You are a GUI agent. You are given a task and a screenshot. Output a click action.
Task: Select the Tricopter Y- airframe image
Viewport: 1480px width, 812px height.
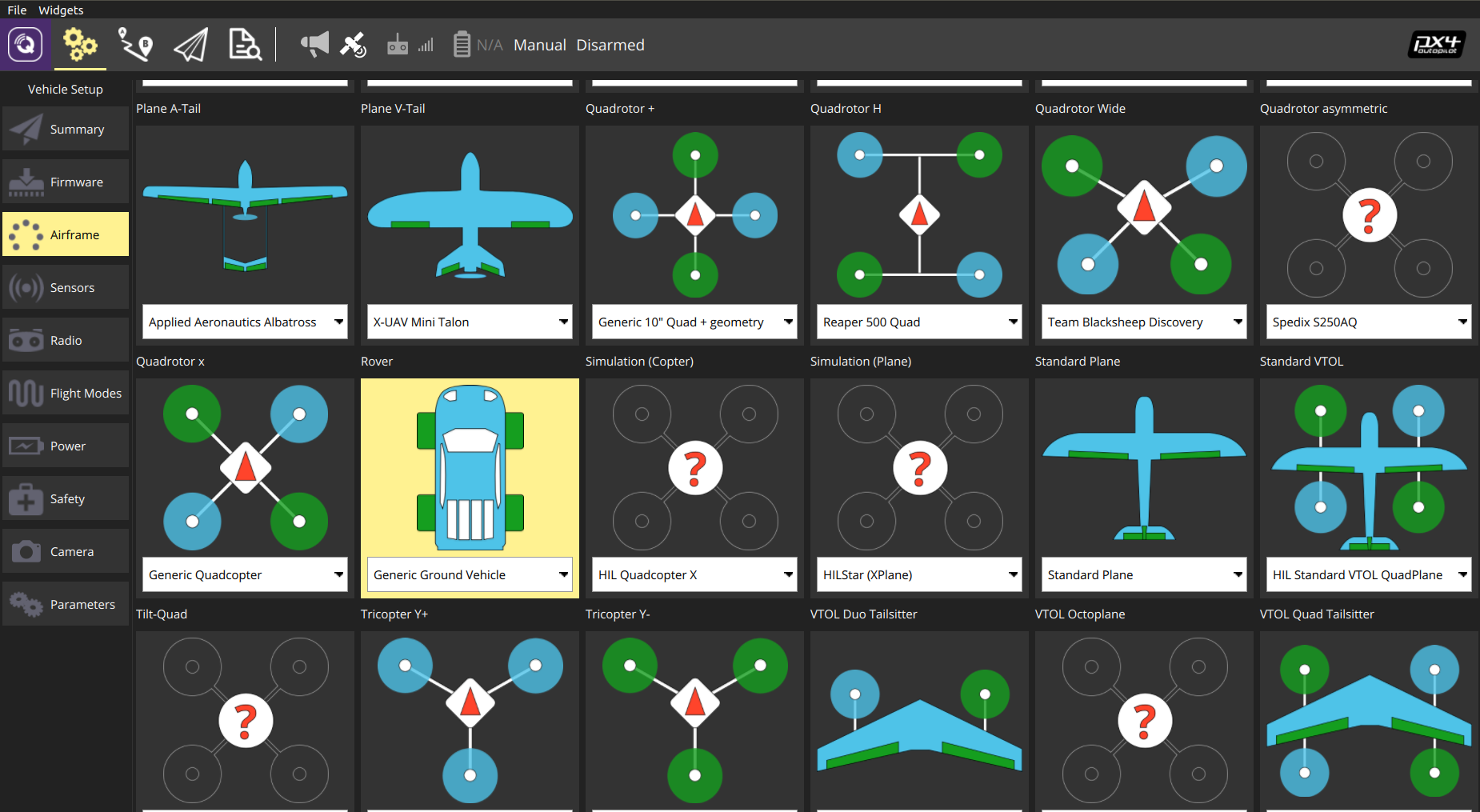[694, 720]
